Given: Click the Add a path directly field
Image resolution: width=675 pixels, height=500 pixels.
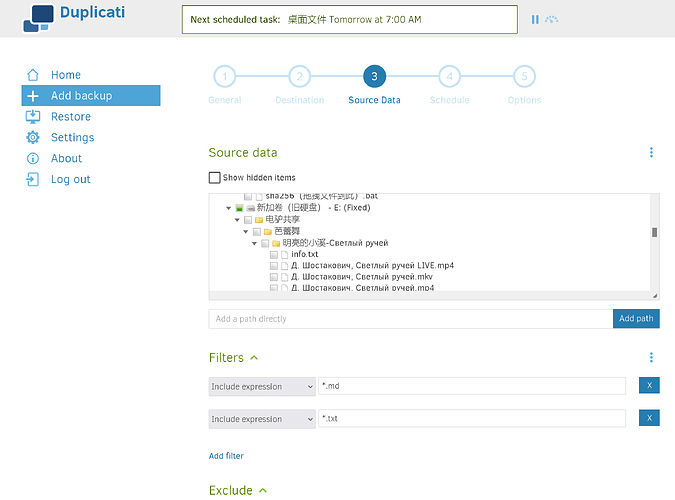Looking at the screenshot, I should pyautogui.click(x=411, y=319).
